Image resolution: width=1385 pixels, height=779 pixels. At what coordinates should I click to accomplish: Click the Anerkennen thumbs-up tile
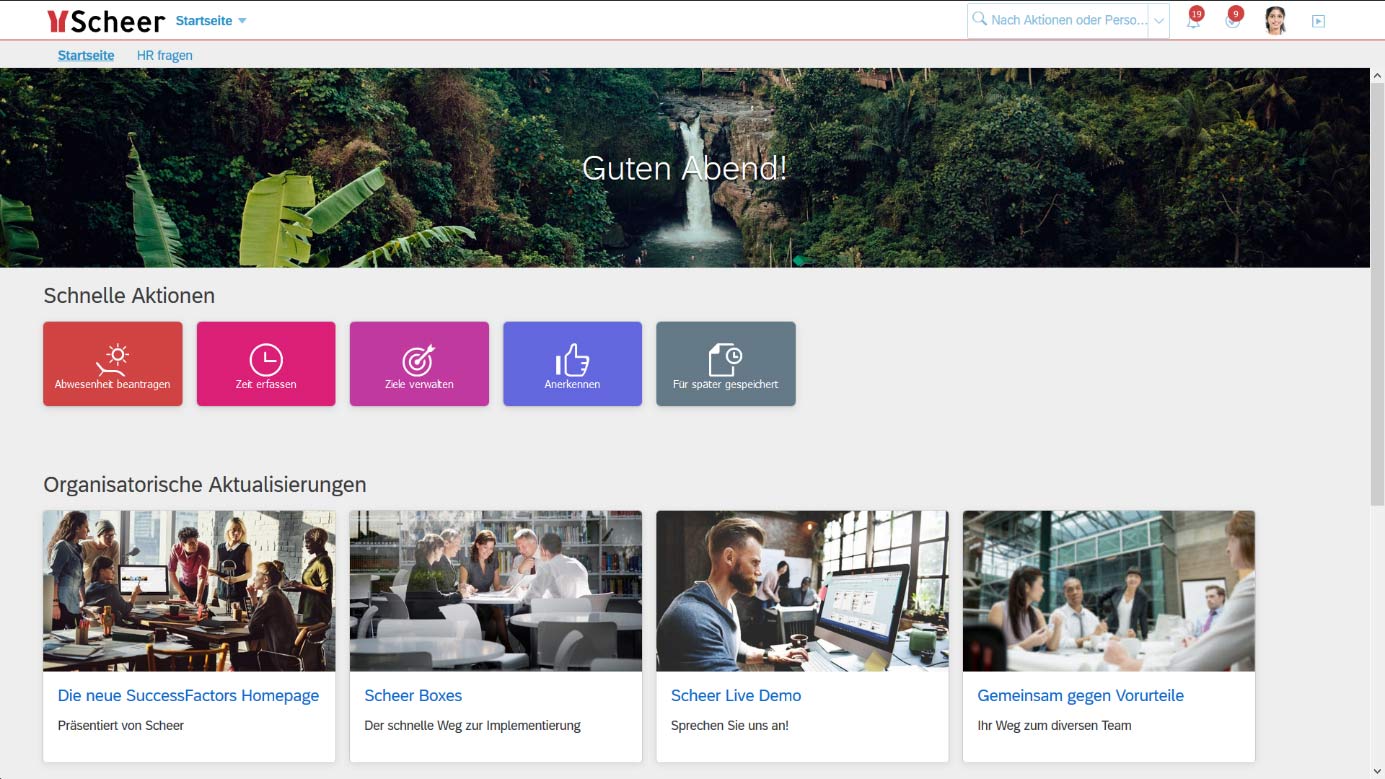[572, 364]
